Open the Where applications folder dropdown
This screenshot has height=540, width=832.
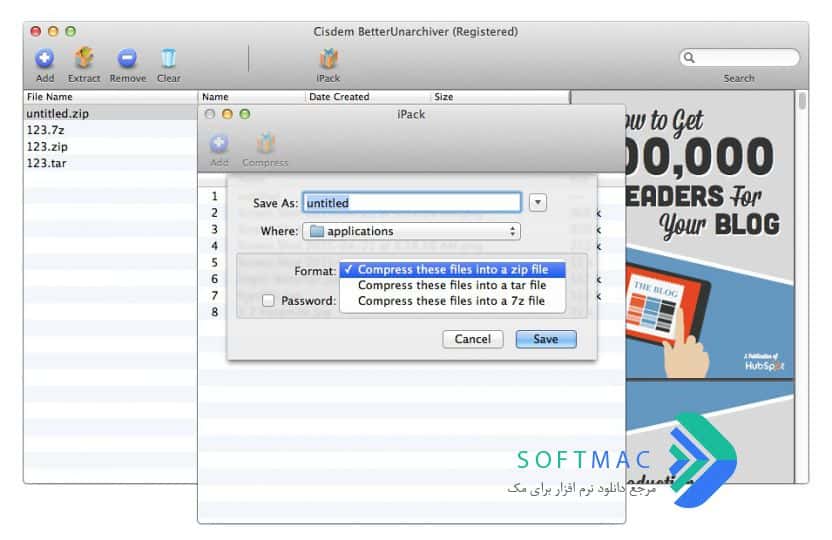411,231
